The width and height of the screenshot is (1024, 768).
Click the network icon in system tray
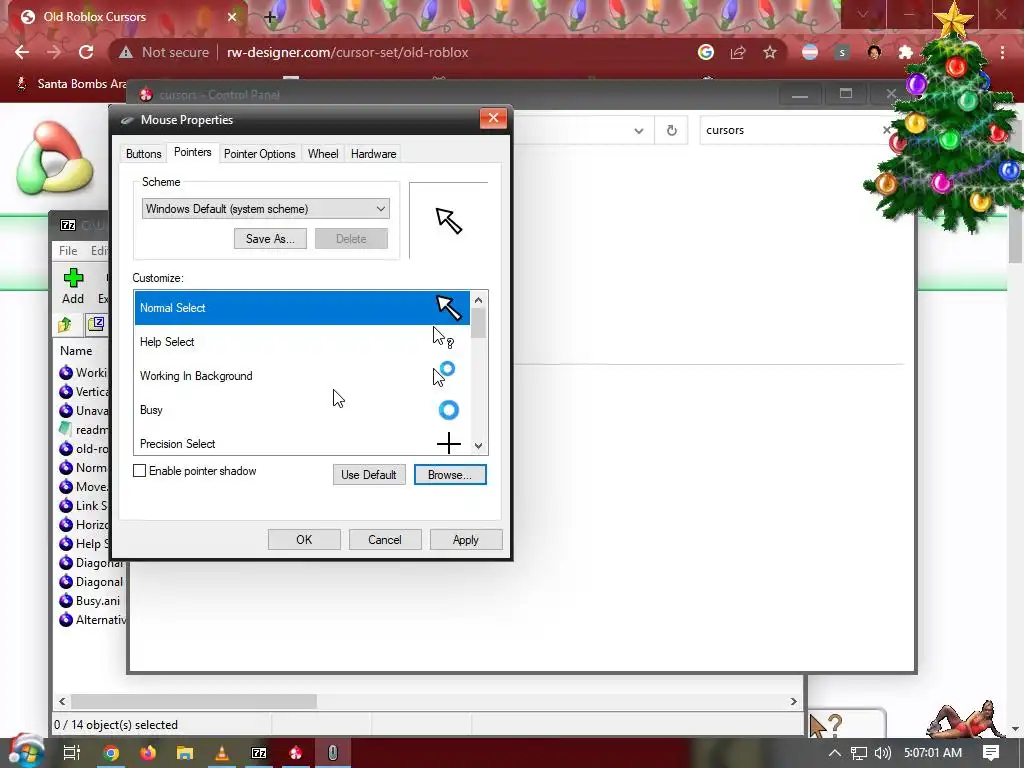point(859,753)
